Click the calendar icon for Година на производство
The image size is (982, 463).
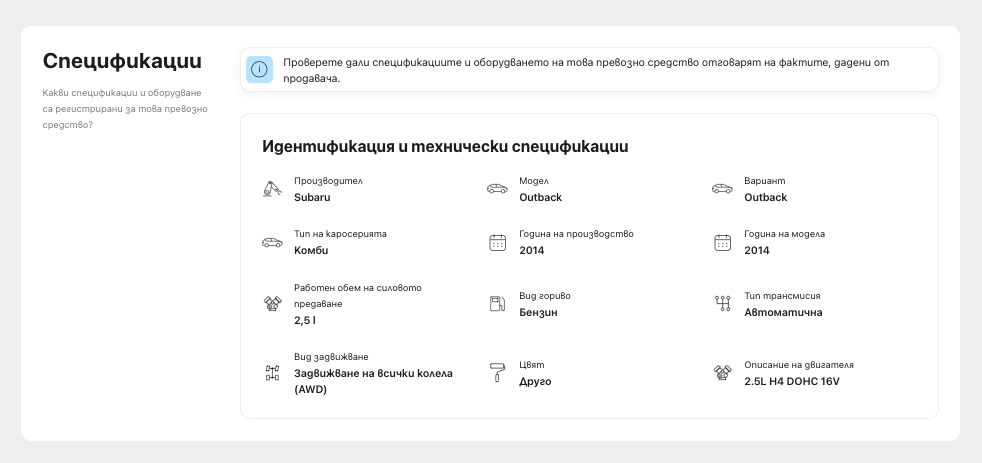click(x=497, y=242)
